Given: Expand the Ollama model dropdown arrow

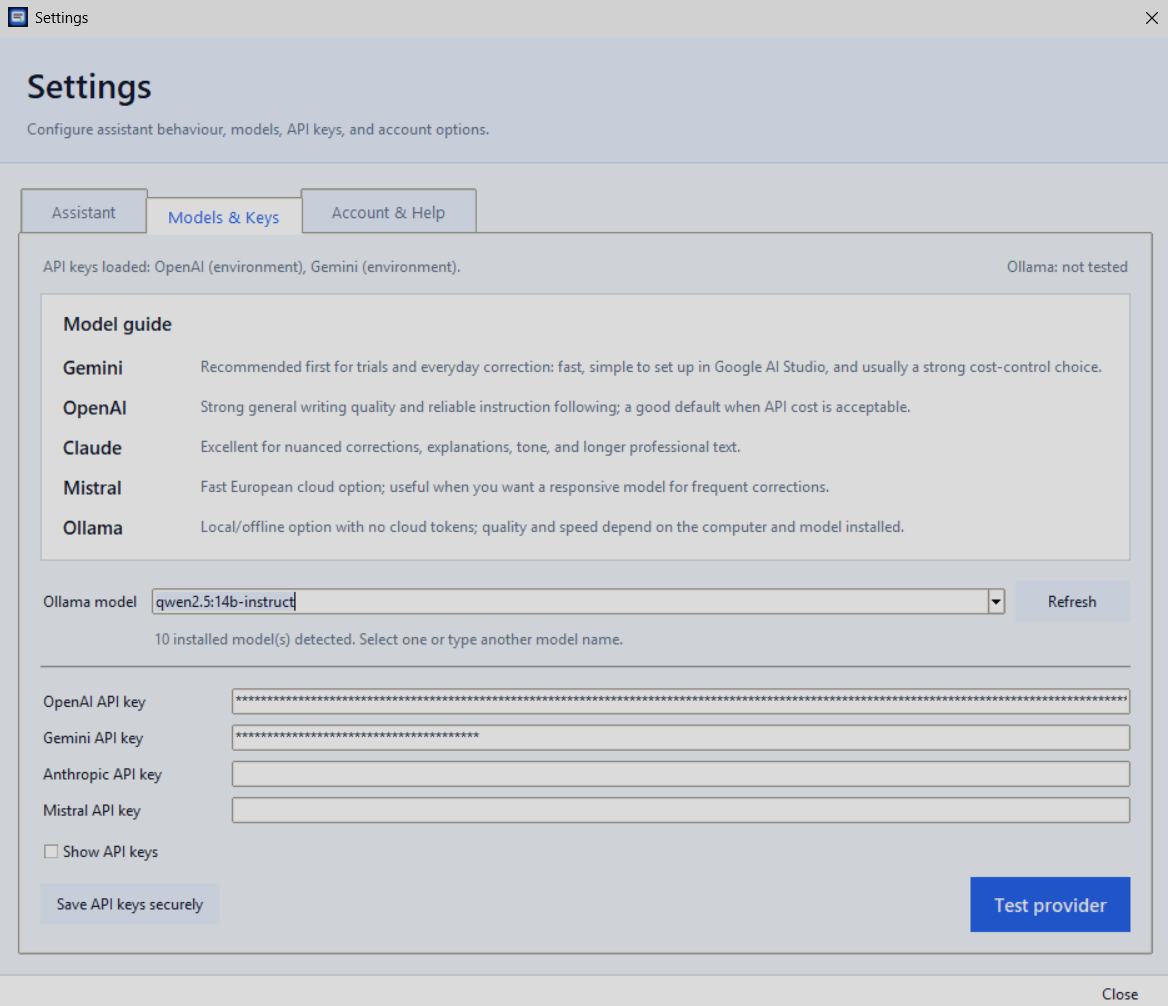Looking at the screenshot, I should pyautogui.click(x=996, y=602).
